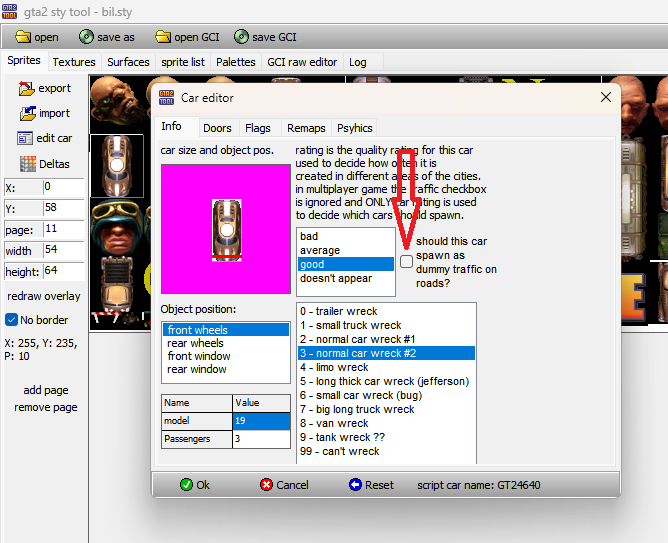Switch to the Doors tab
This screenshot has width=668, height=543.
(x=217, y=128)
